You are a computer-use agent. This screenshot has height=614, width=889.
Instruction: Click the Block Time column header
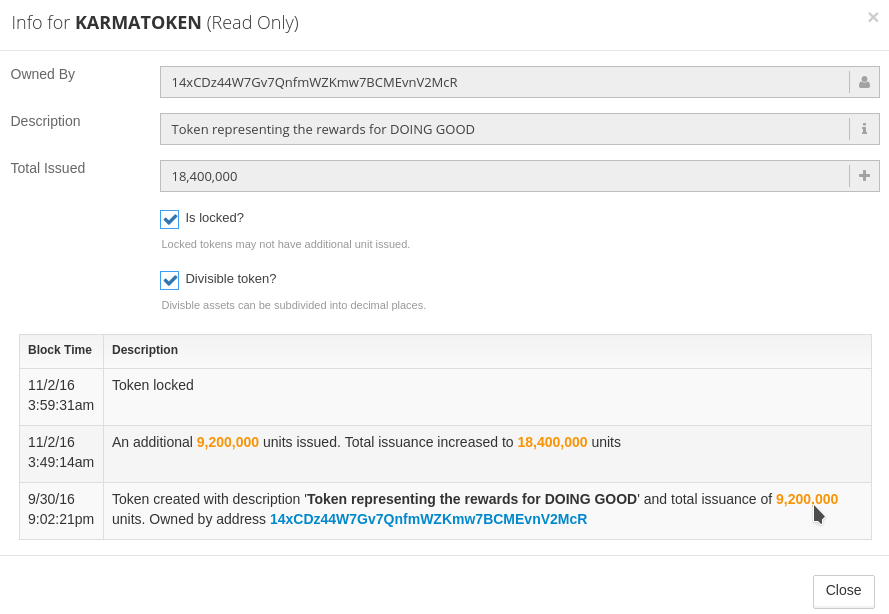(60, 350)
